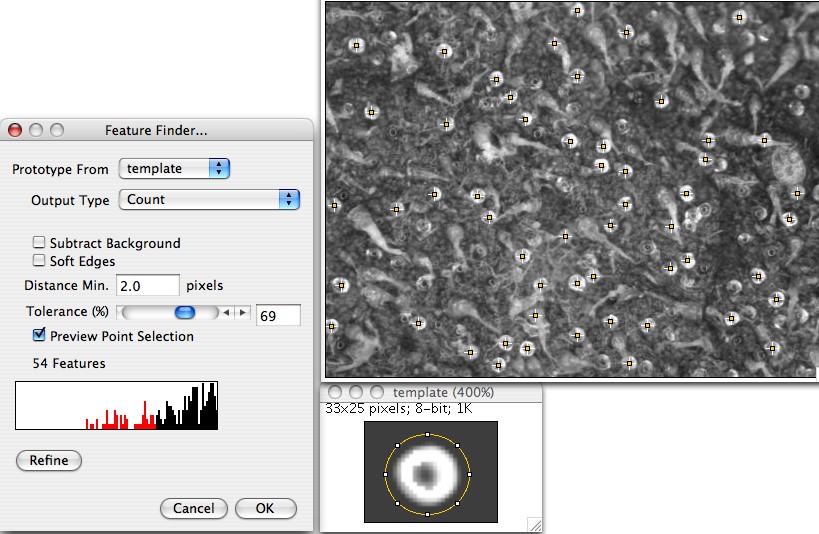Click bottom handle of the oval selection

coord(428,513)
